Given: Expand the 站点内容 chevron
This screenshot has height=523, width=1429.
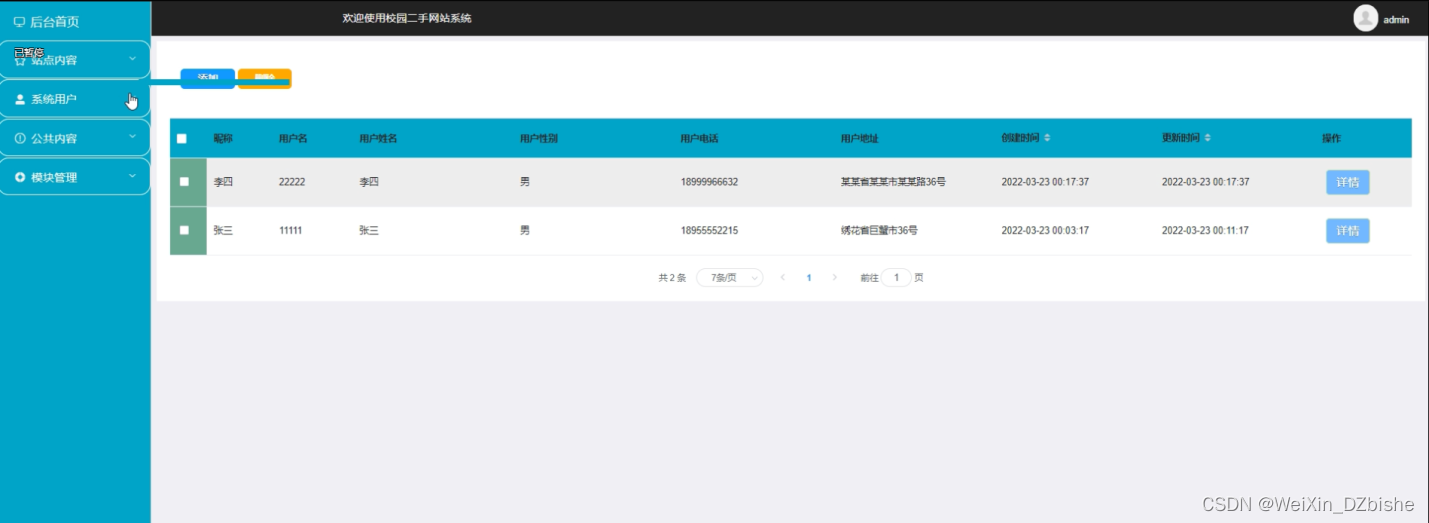Looking at the screenshot, I should pyautogui.click(x=132, y=59).
